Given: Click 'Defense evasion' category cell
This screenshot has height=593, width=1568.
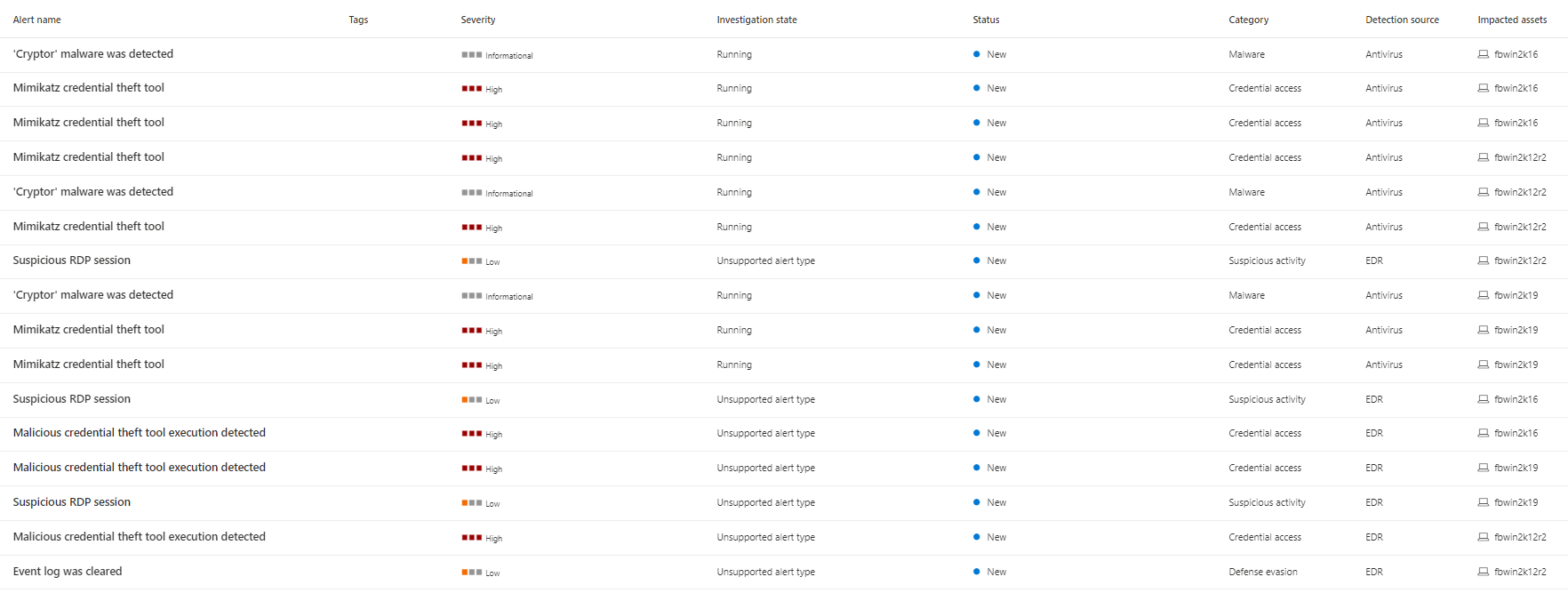Looking at the screenshot, I should pyautogui.click(x=1263, y=572).
